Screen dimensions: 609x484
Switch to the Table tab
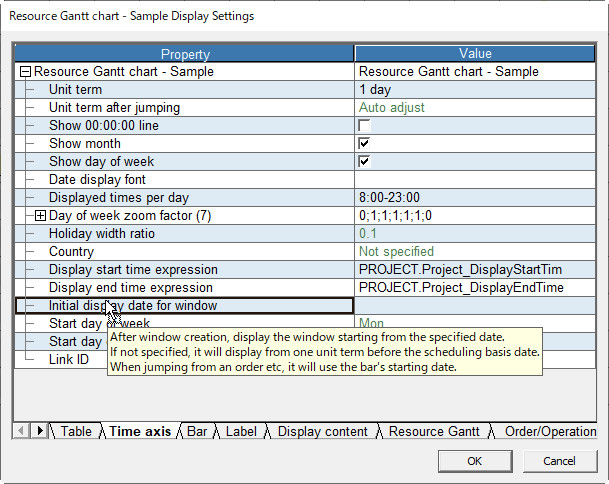pyautogui.click(x=75, y=431)
